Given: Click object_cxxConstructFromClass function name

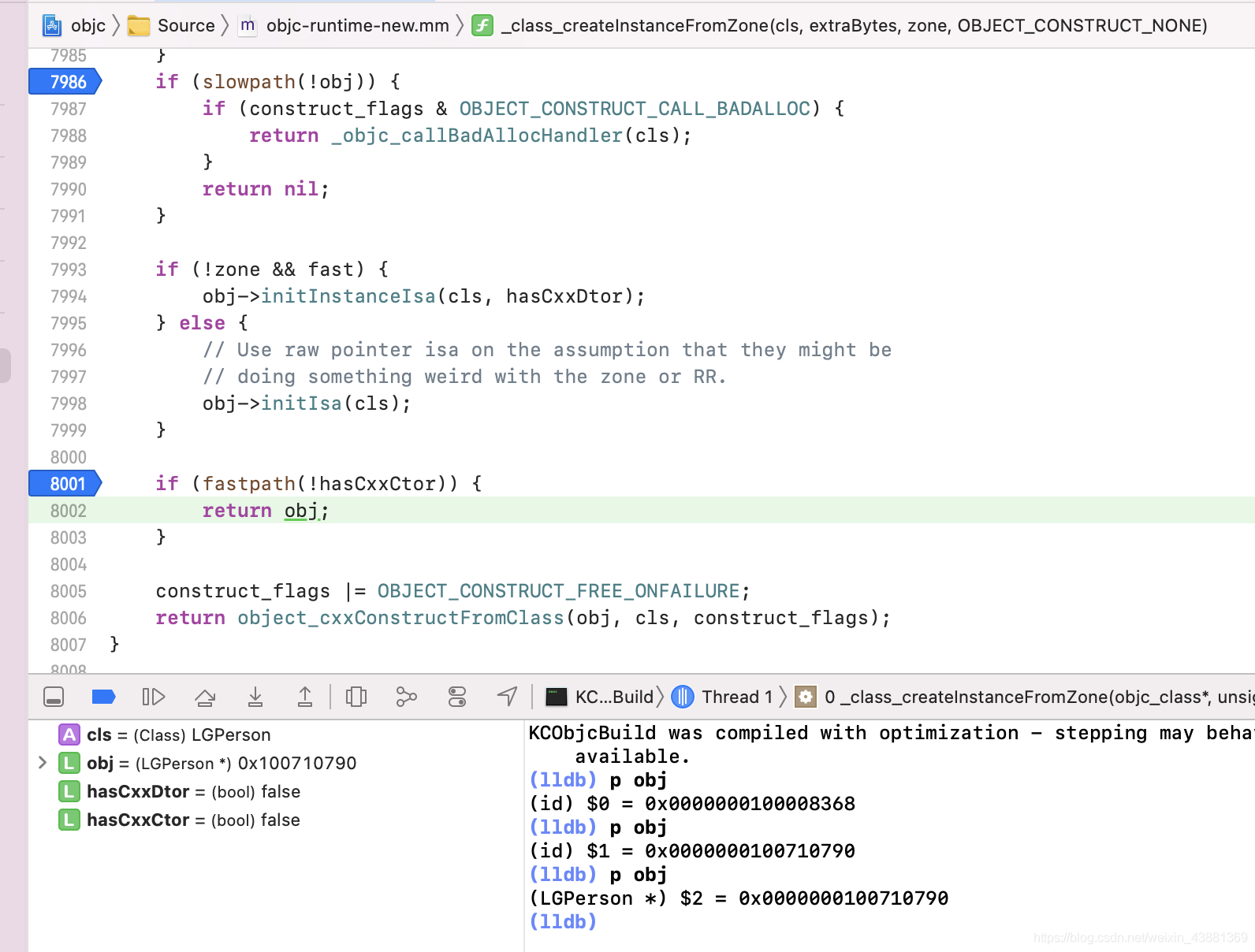Looking at the screenshot, I should pyautogui.click(x=400, y=618).
